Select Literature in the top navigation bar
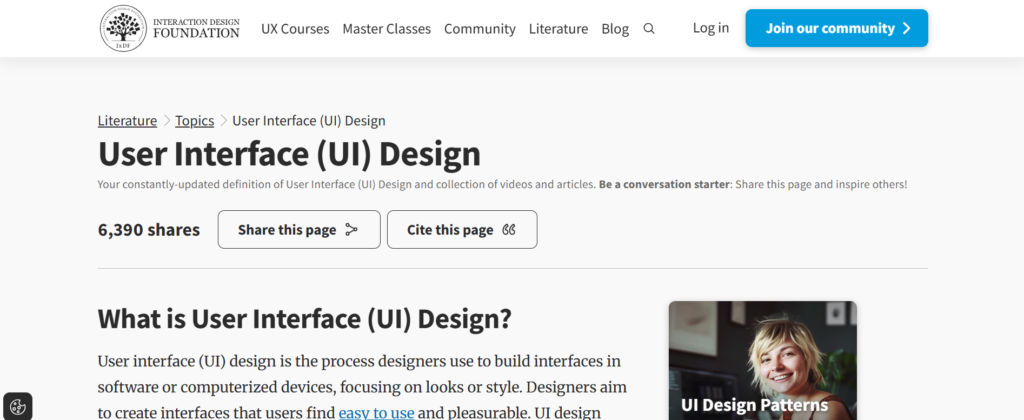 click(x=558, y=29)
